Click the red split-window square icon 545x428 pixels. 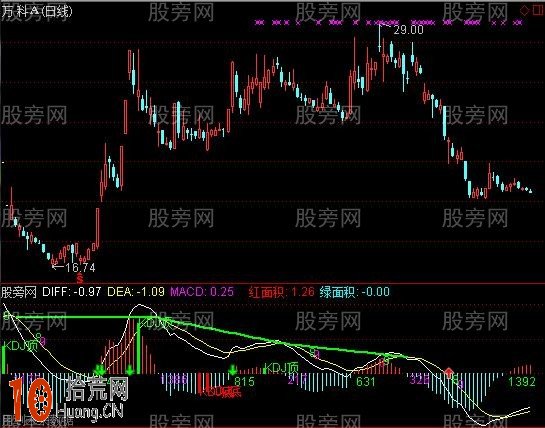[x=538, y=10]
